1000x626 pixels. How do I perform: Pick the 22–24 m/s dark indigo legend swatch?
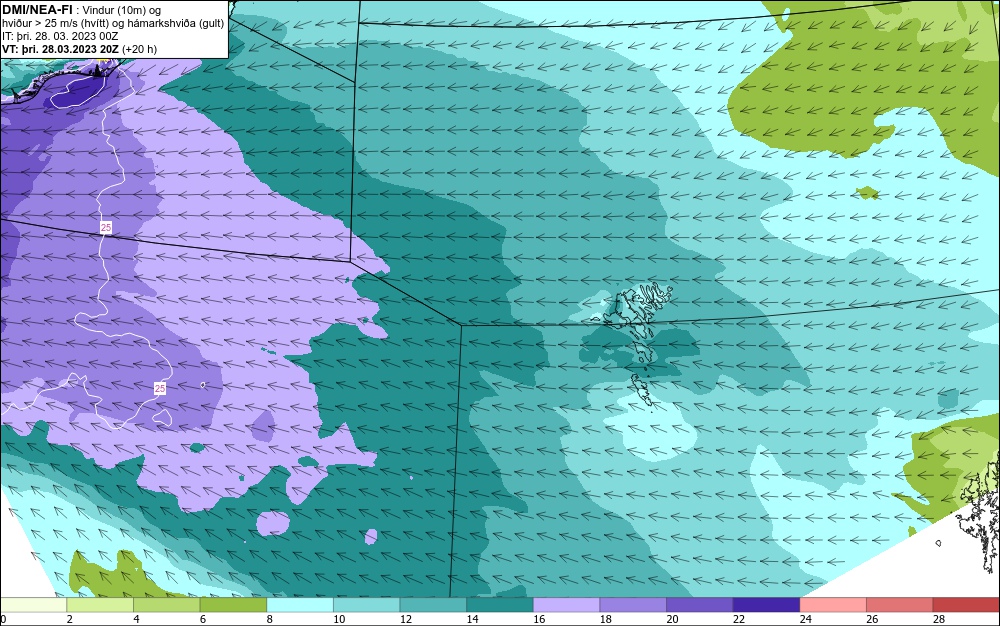tap(767, 605)
